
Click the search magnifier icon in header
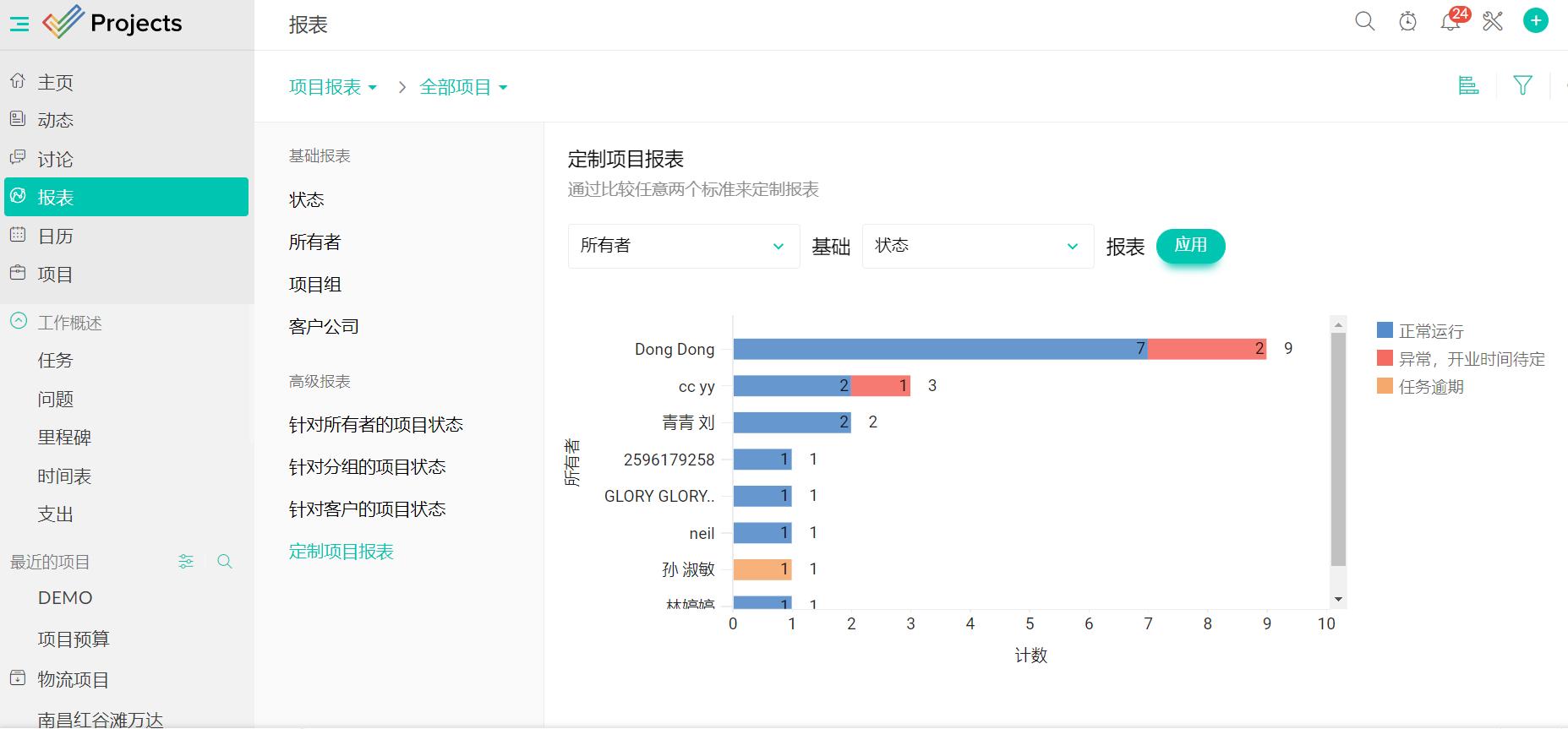click(x=1364, y=21)
